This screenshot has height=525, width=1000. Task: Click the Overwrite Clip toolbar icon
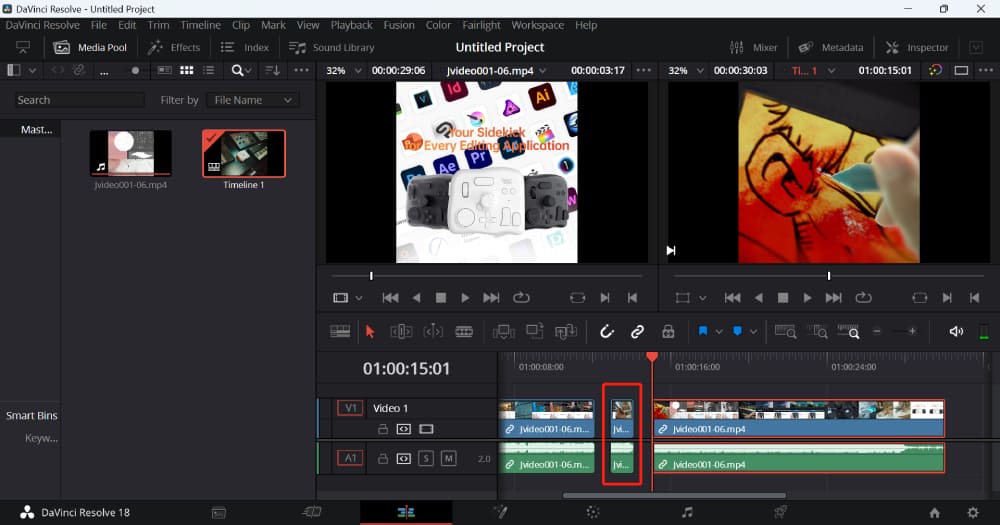[x=534, y=332]
